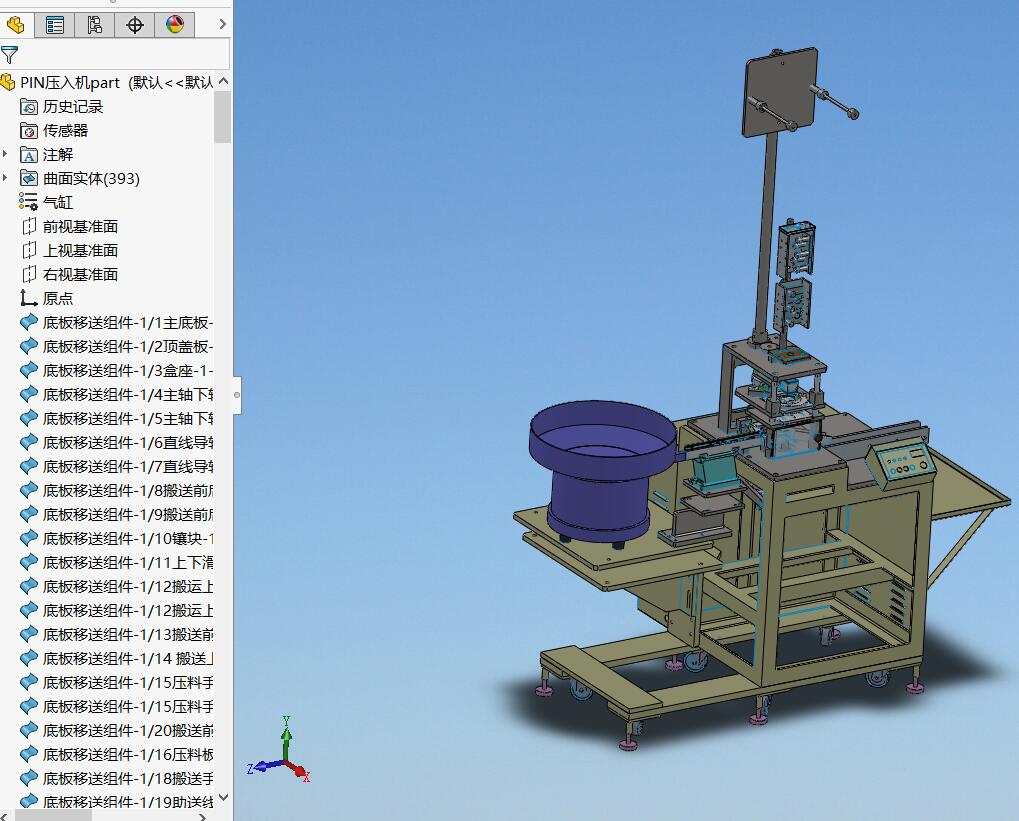Select 底板移送组件-1/2顶盖板 surface icon
Viewport: 1019px width, 821px height.
pyautogui.click(x=29, y=346)
